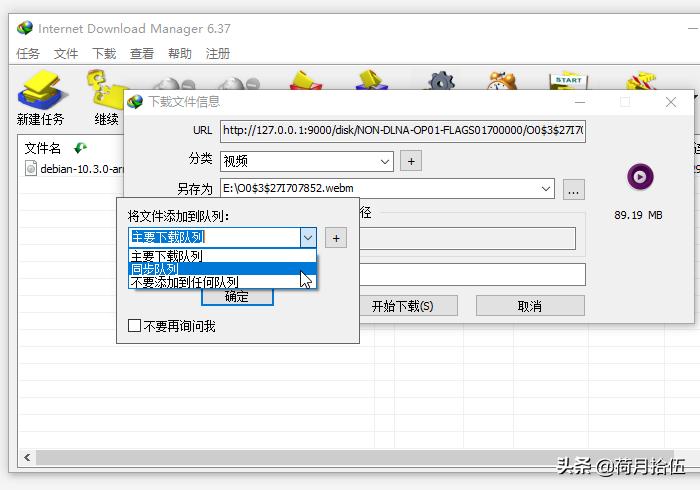Image resolution: width=700 pixels, height=490 pixels.
Task: Expand the 另存为 path dropdown arrow
Action: (x=546, y=188)
